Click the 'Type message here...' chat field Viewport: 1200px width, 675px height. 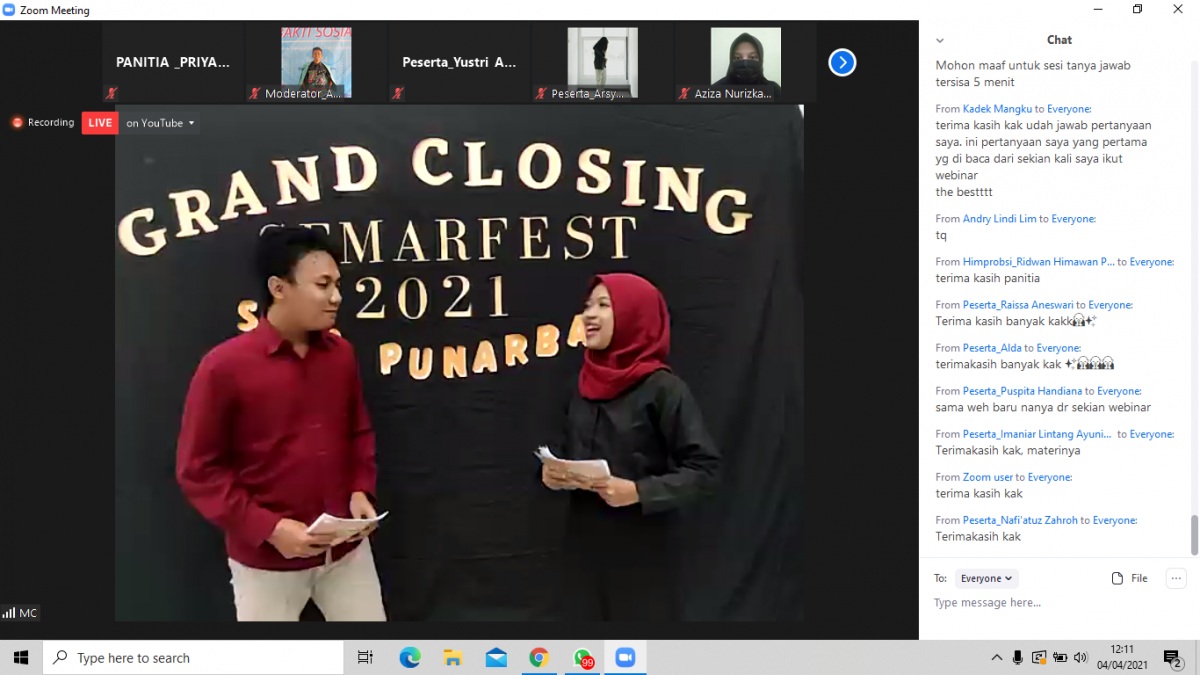(1050, 603)
